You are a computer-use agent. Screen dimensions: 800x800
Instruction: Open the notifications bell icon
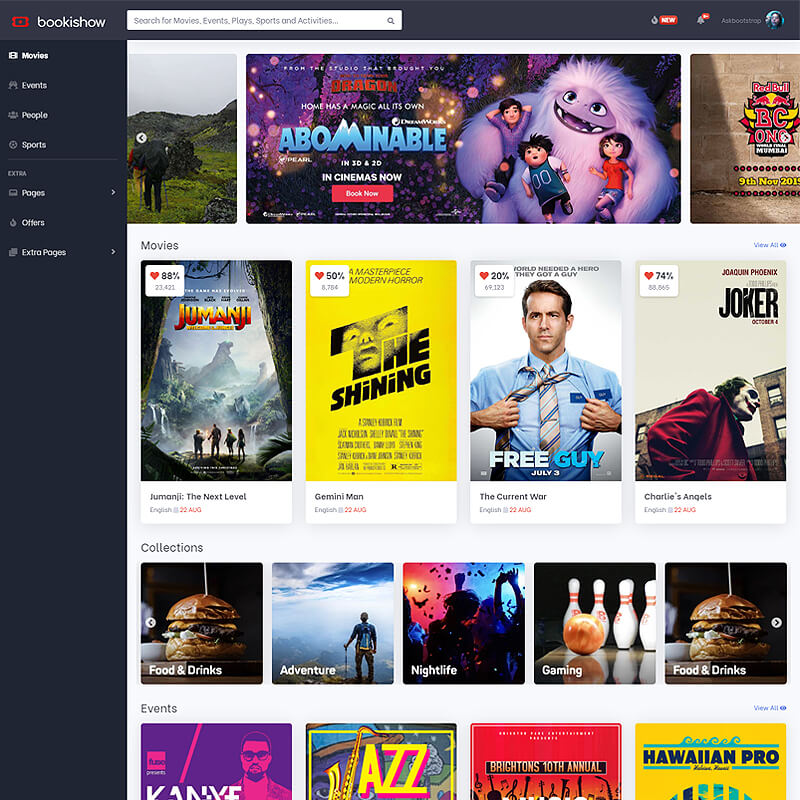point(702,20)
